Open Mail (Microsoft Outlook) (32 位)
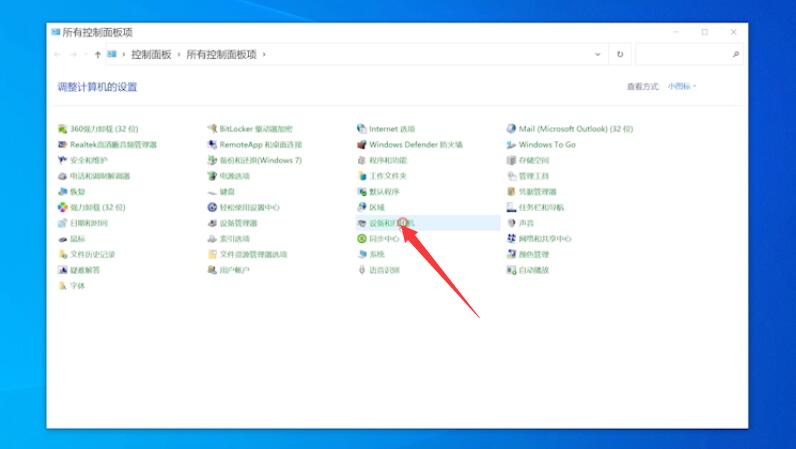 pos(570,129)
